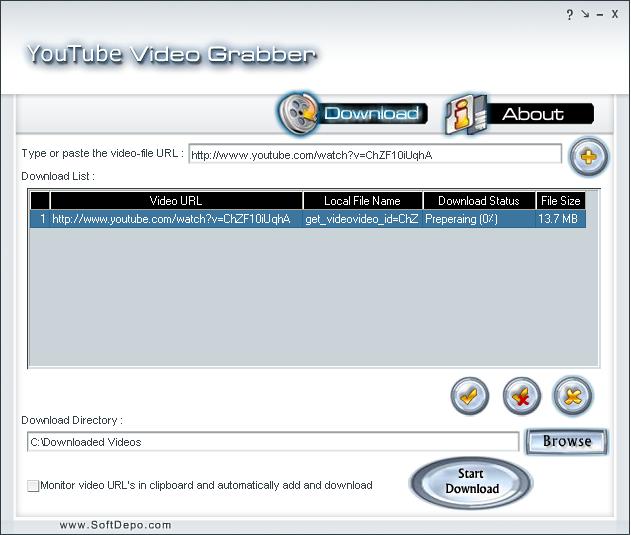Click the Local File Name column header

[x=362, y=200]
